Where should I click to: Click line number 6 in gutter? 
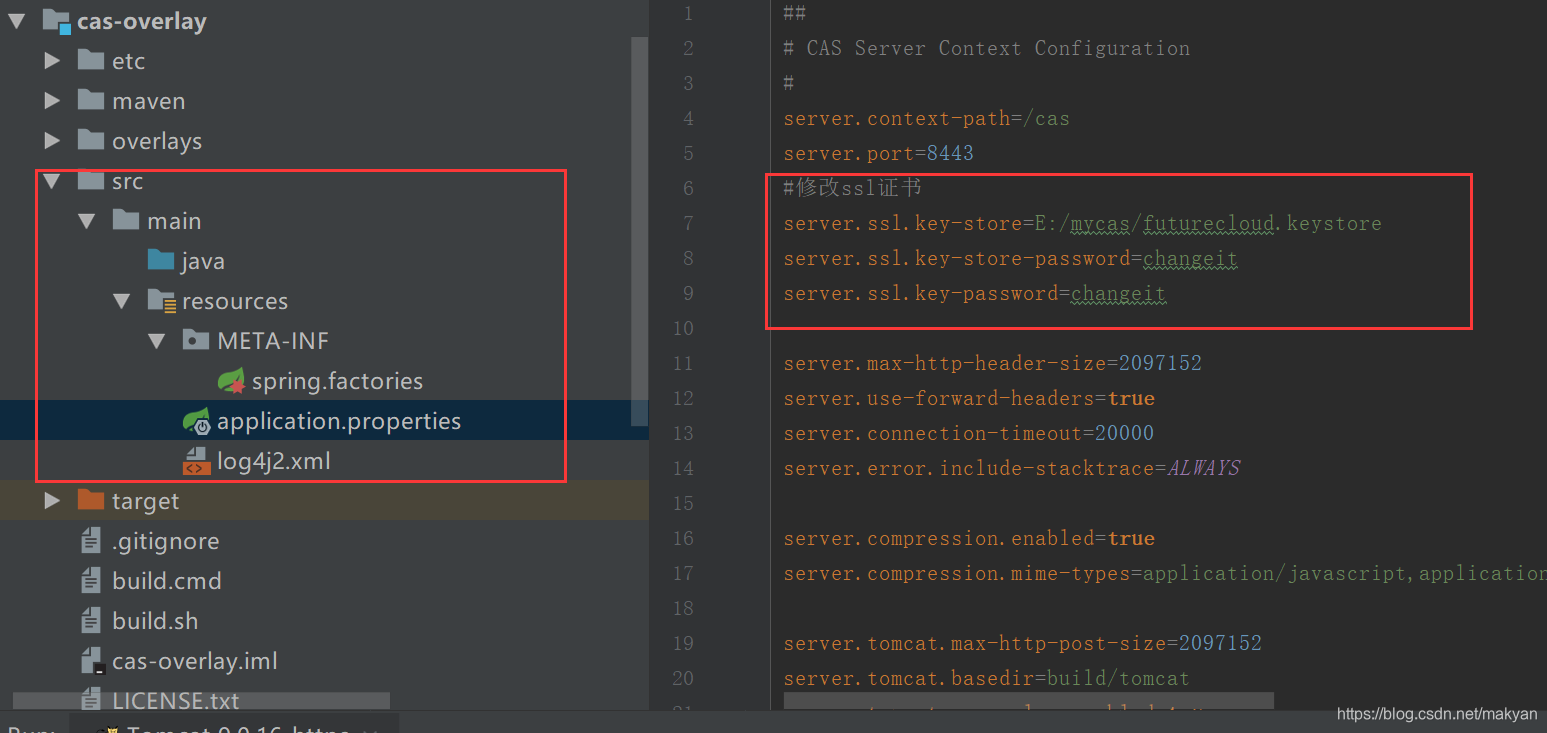click(x=687, y=188)
